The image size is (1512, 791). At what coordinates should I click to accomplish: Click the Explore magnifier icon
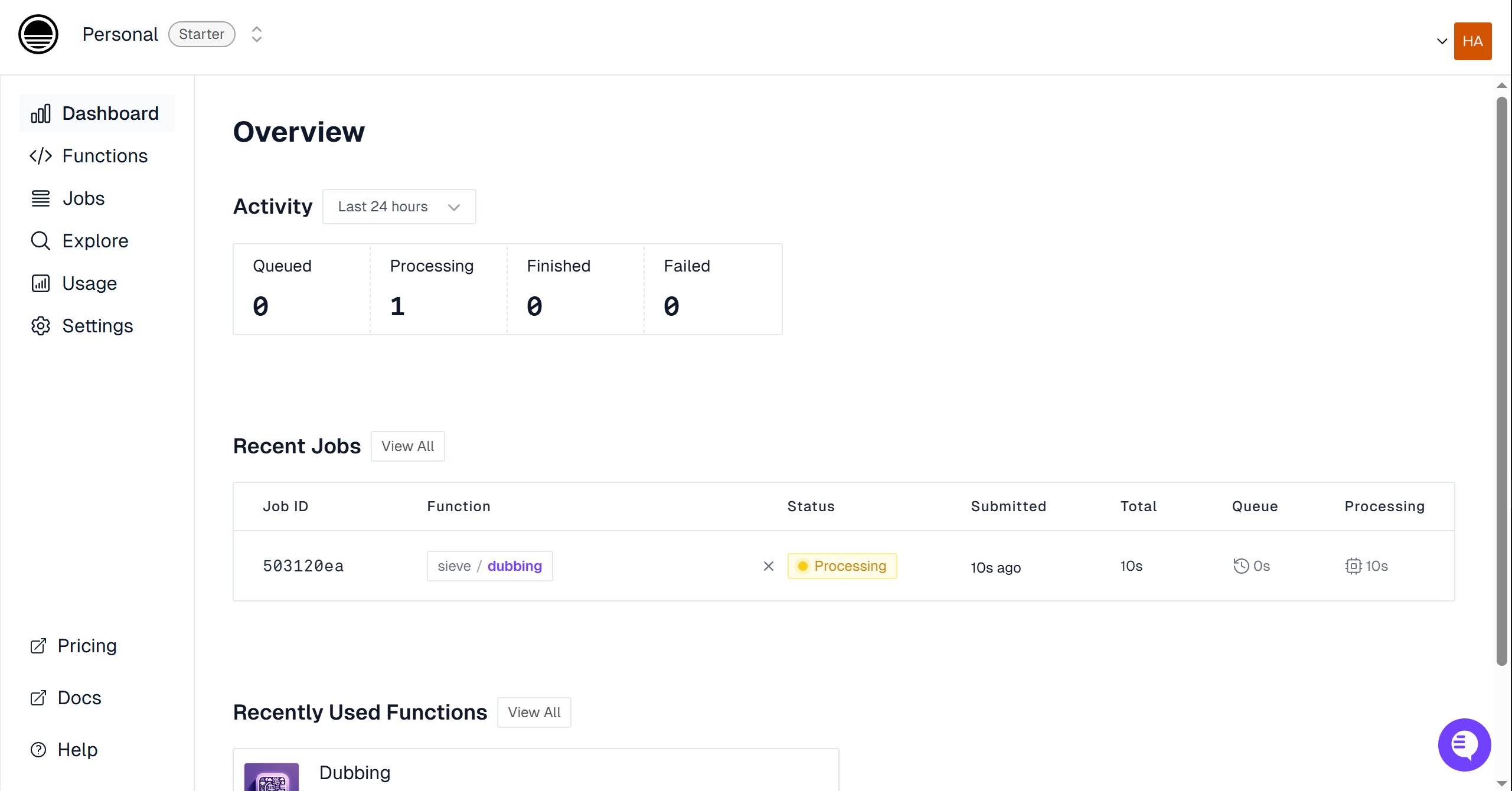point(41,241)
